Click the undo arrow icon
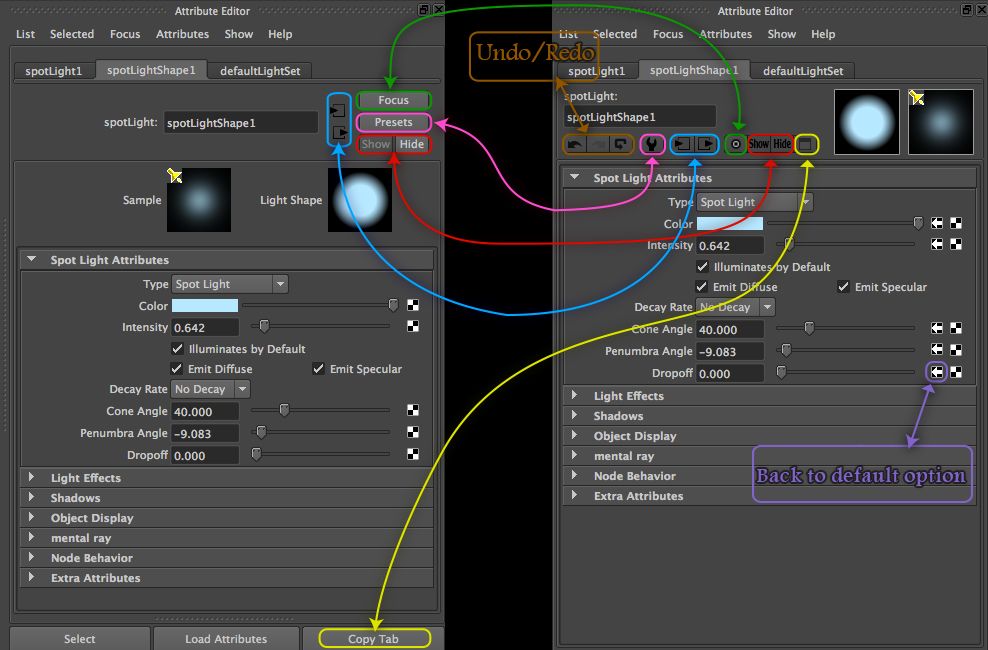Image resolution: width=988 pixels, height=650 pixels. pos(575,144)
